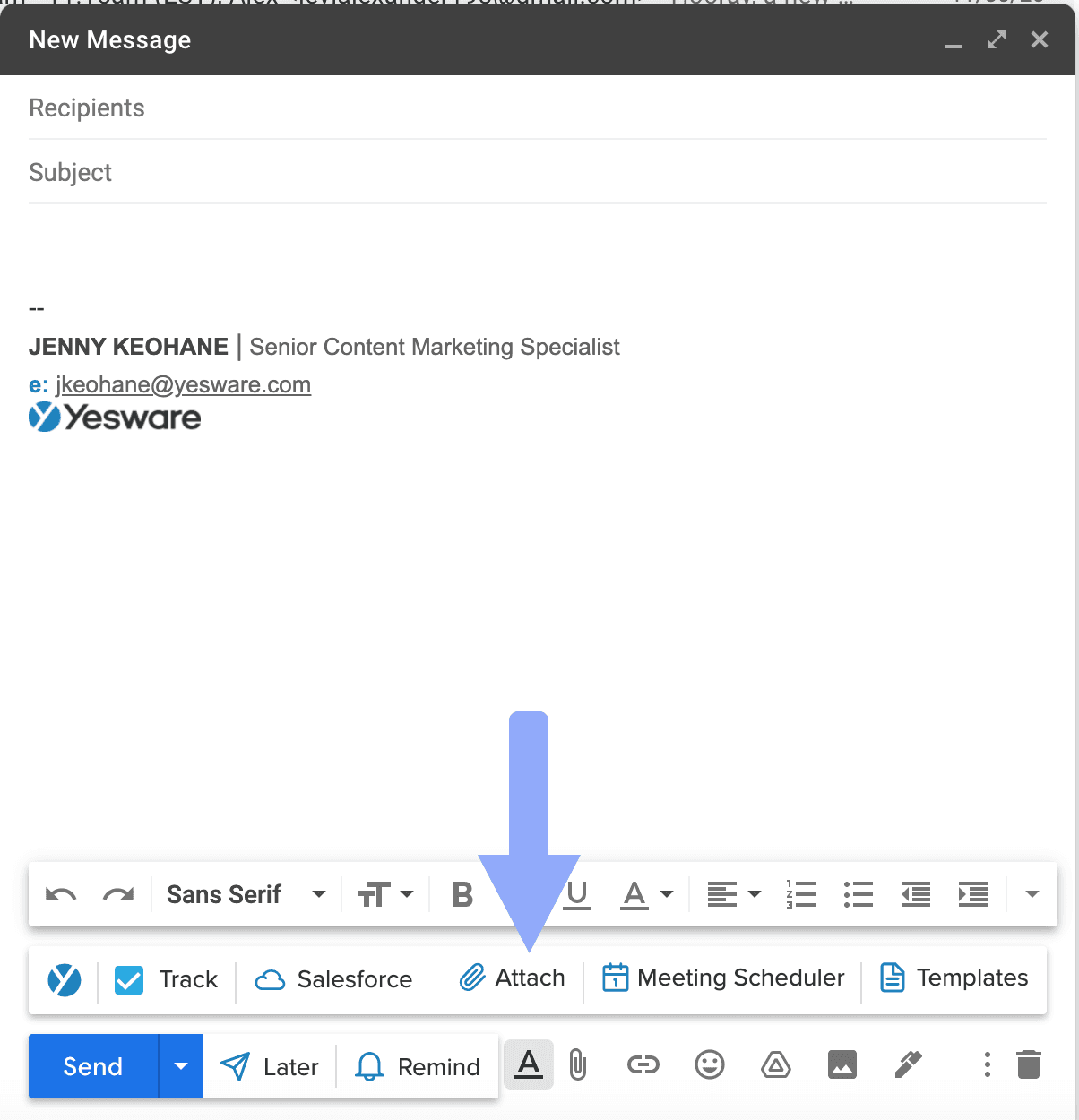Open the emoji picker smiley icon
The width and height of the screenshot is (1079, 1120).
[709, 1065]
